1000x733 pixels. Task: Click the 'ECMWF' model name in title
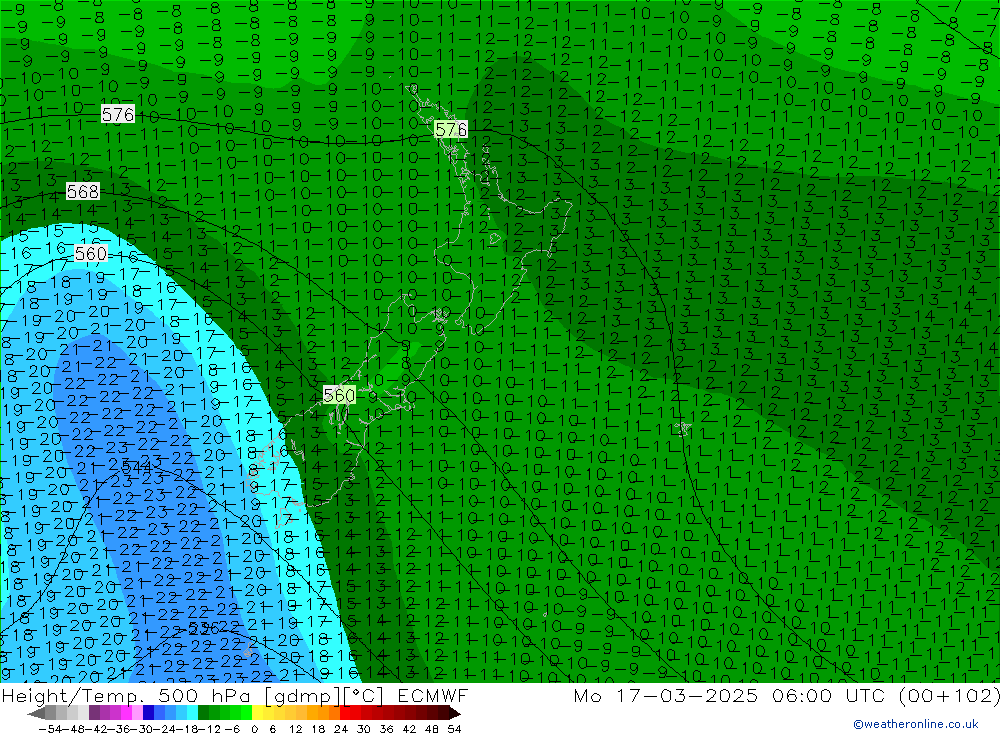coord(432,695)
